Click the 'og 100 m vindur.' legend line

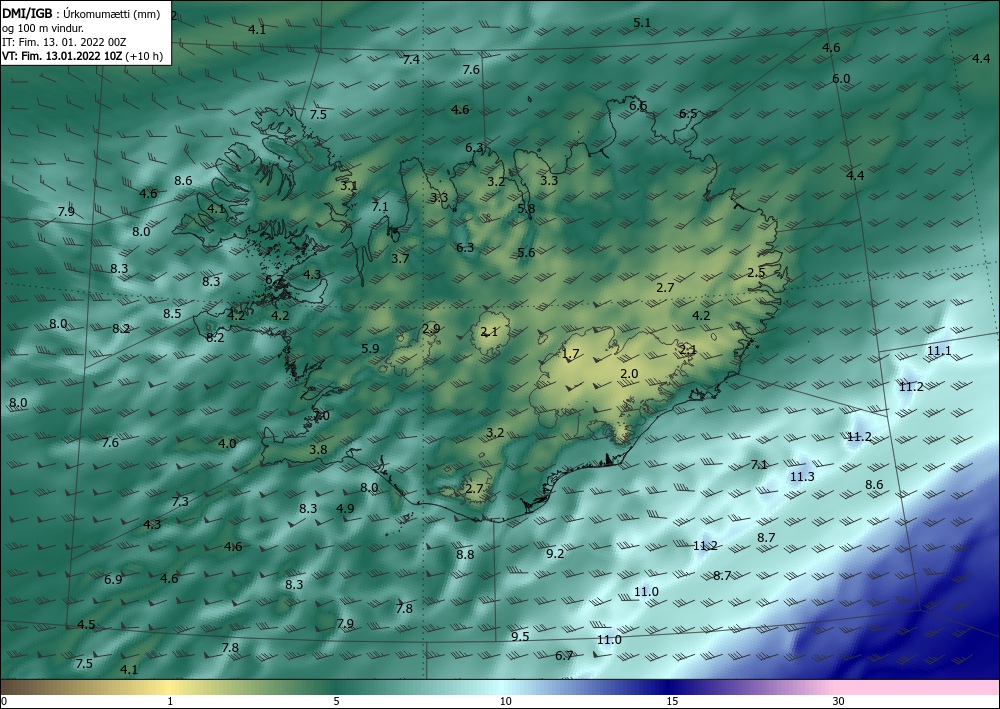pos(43,29)
